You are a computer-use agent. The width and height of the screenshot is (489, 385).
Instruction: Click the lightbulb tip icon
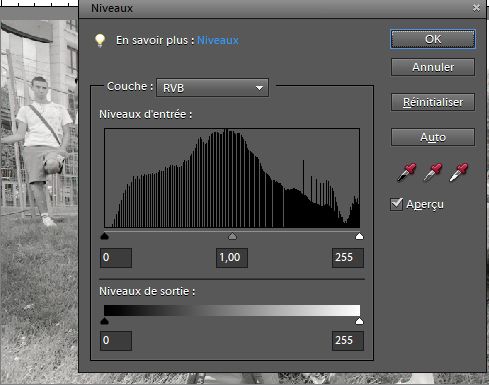tap(100, 41)
